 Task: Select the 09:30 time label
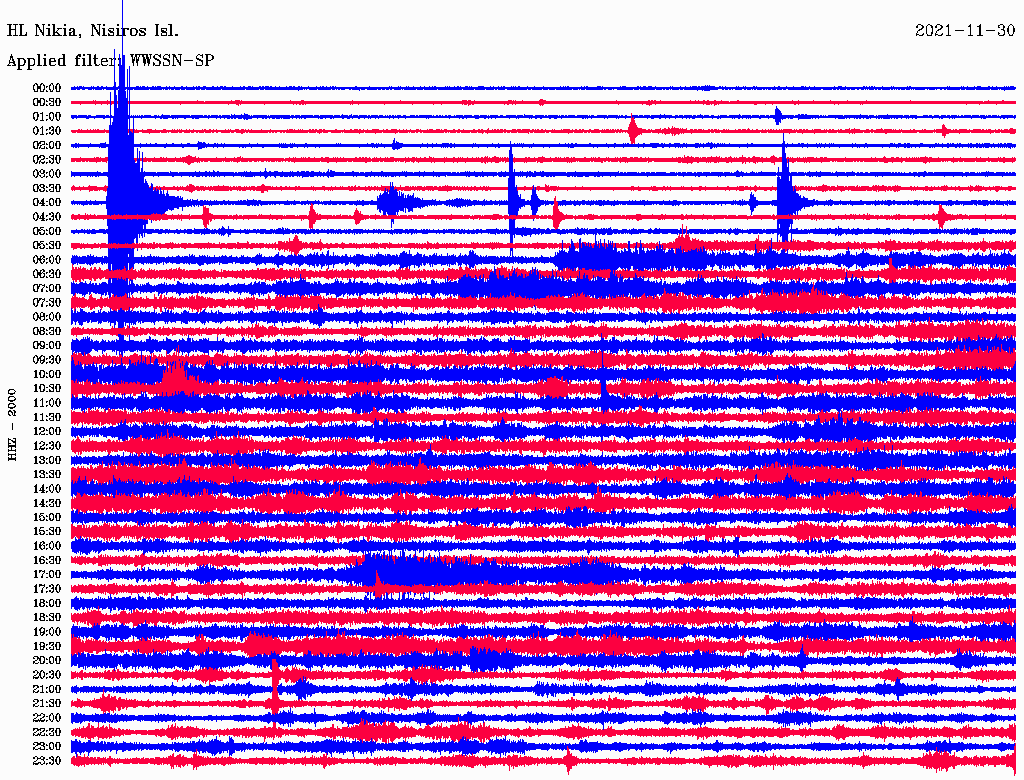(47, 360)
